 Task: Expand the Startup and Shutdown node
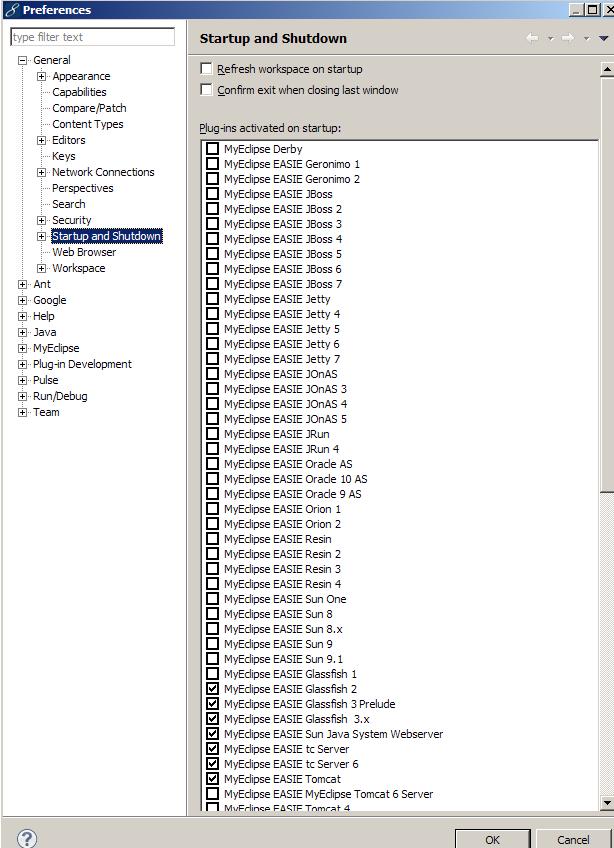(41, 236)
